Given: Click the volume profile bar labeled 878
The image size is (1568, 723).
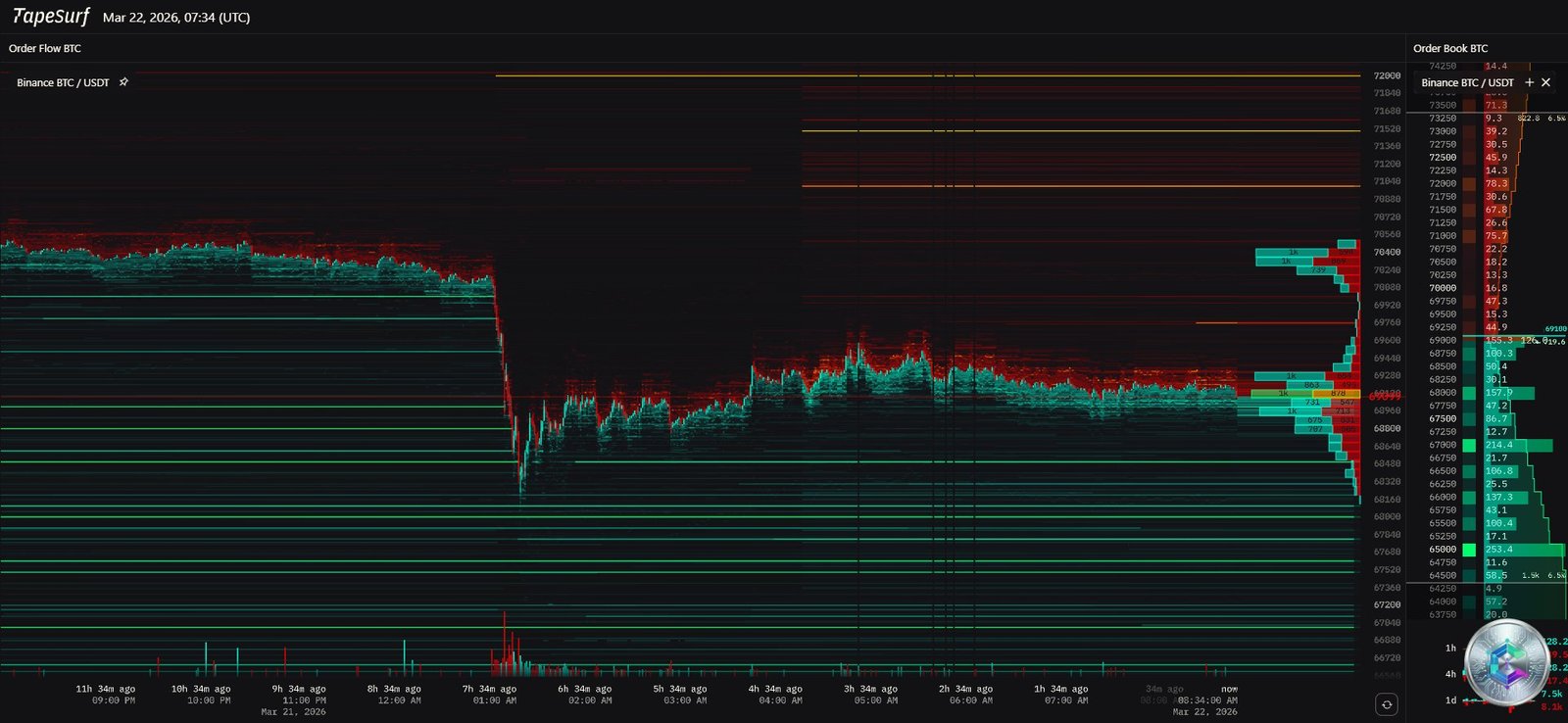Looking at the screenshot, I should tap(1339, 393).
